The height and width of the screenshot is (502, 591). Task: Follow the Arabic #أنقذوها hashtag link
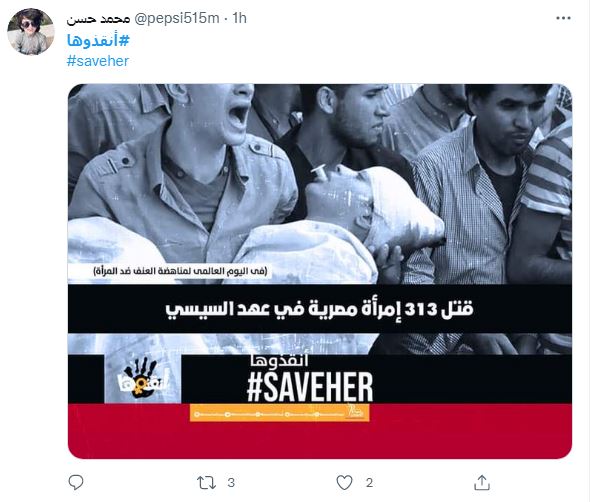tap(98, 40)
